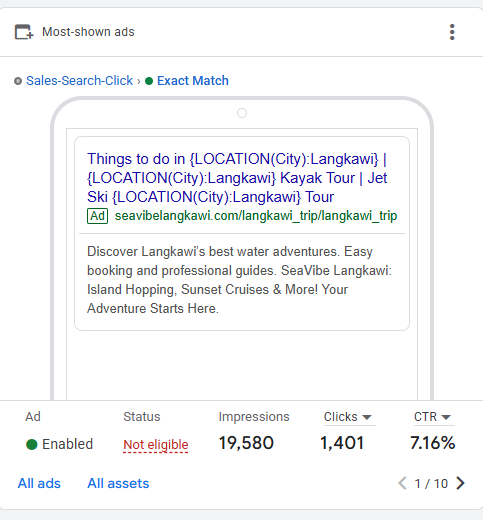The width and height of the screenshot is (483, 520).
Task: Open the Exact Match ad group link
Action: click(x=193, y=81)
